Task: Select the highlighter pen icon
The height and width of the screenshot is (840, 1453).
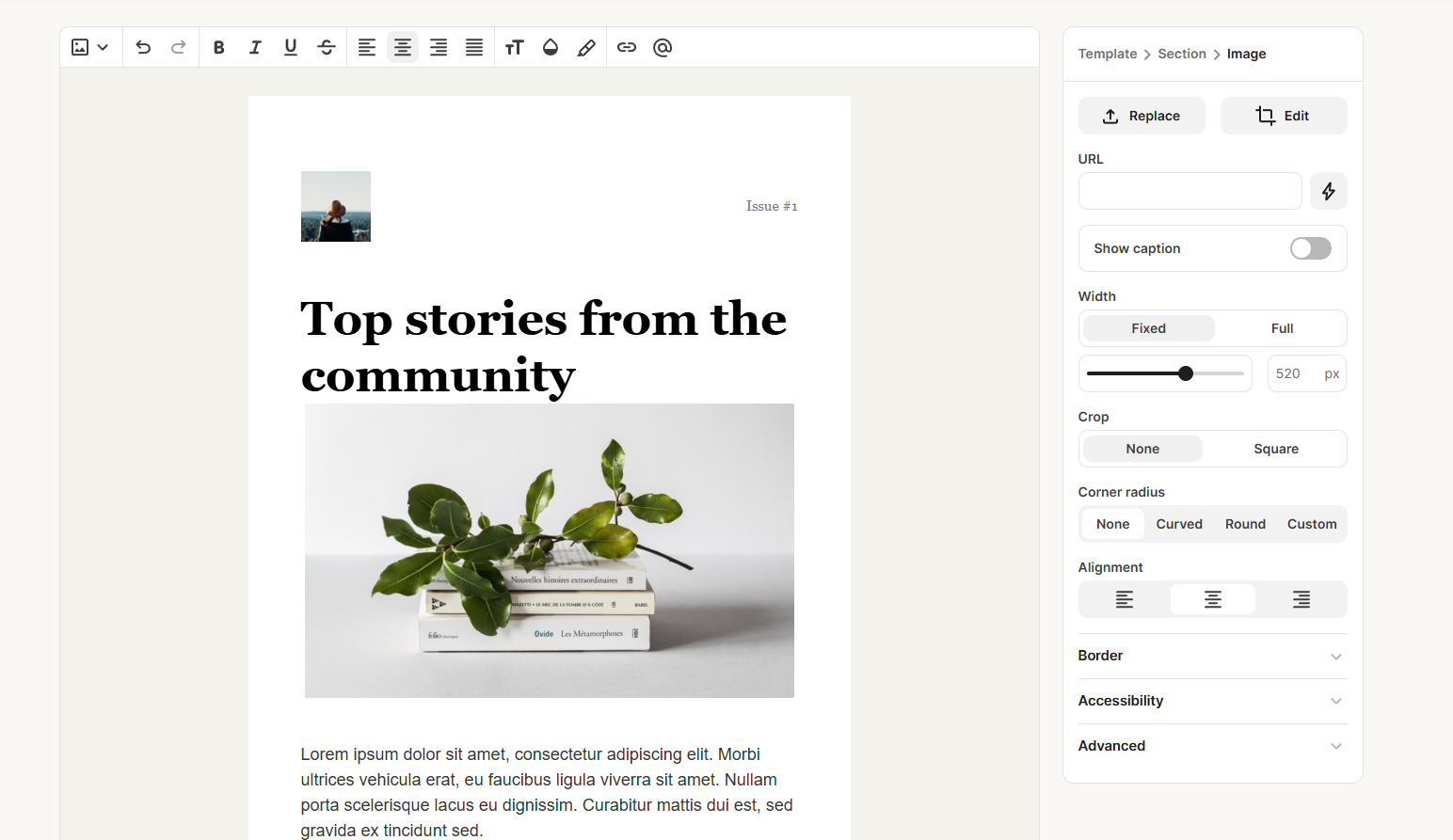Action: click(586, 47)
